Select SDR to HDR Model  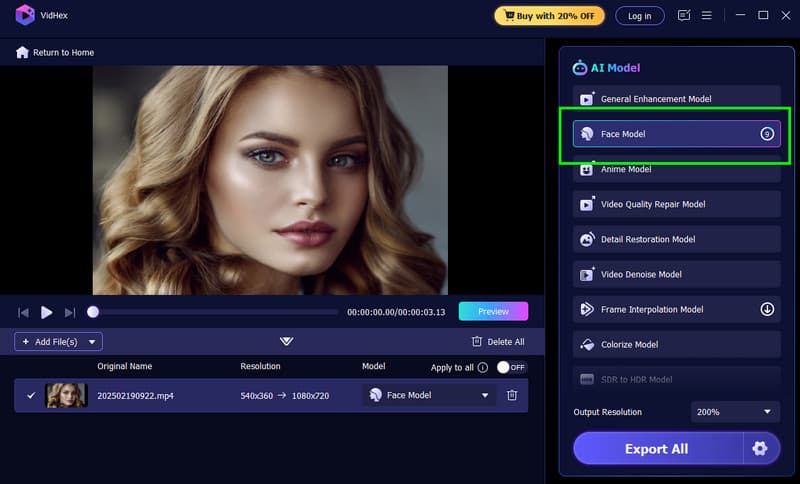tap(677, 379)
